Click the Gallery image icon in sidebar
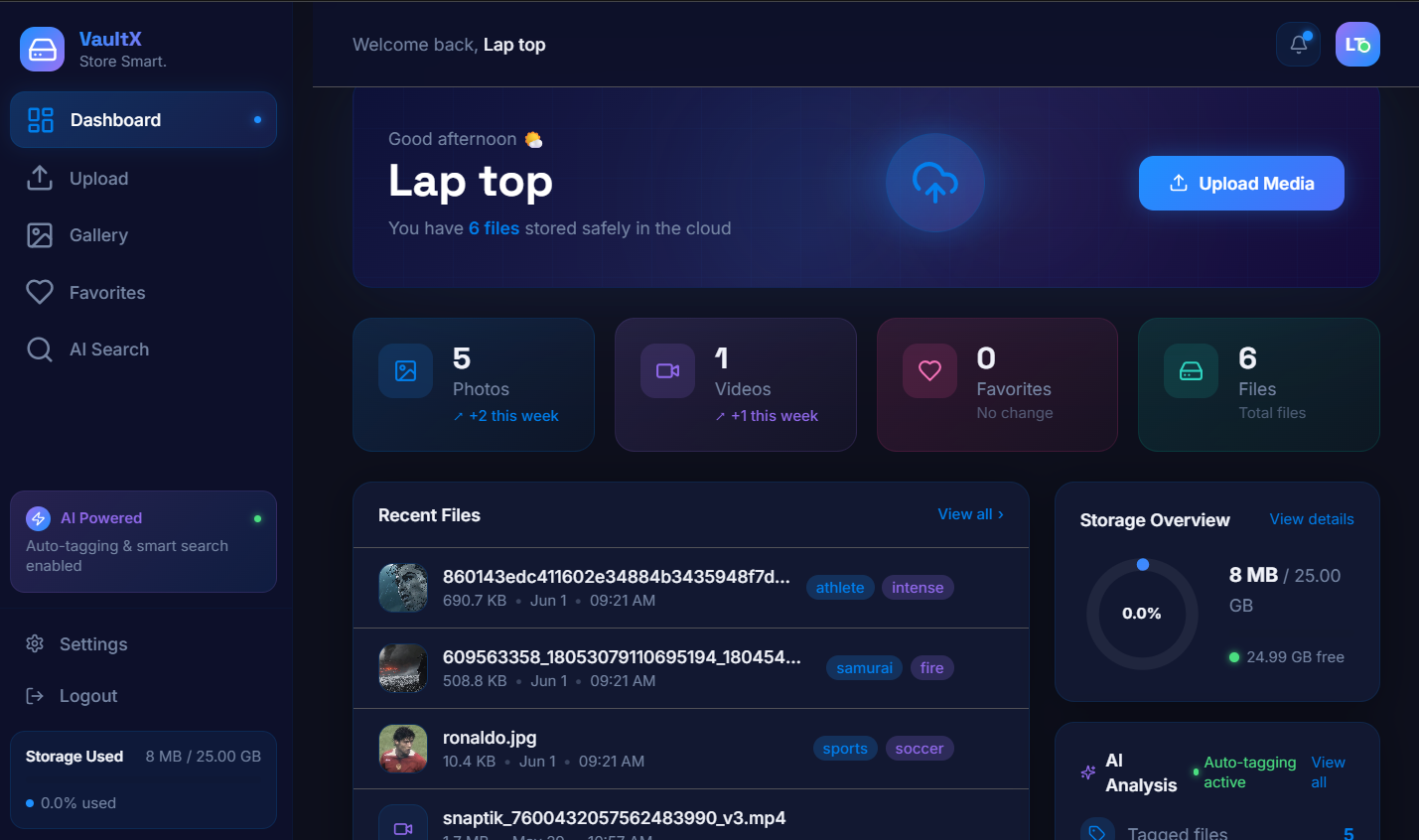This screenshot has height=840, width=1419. (40, 235)
